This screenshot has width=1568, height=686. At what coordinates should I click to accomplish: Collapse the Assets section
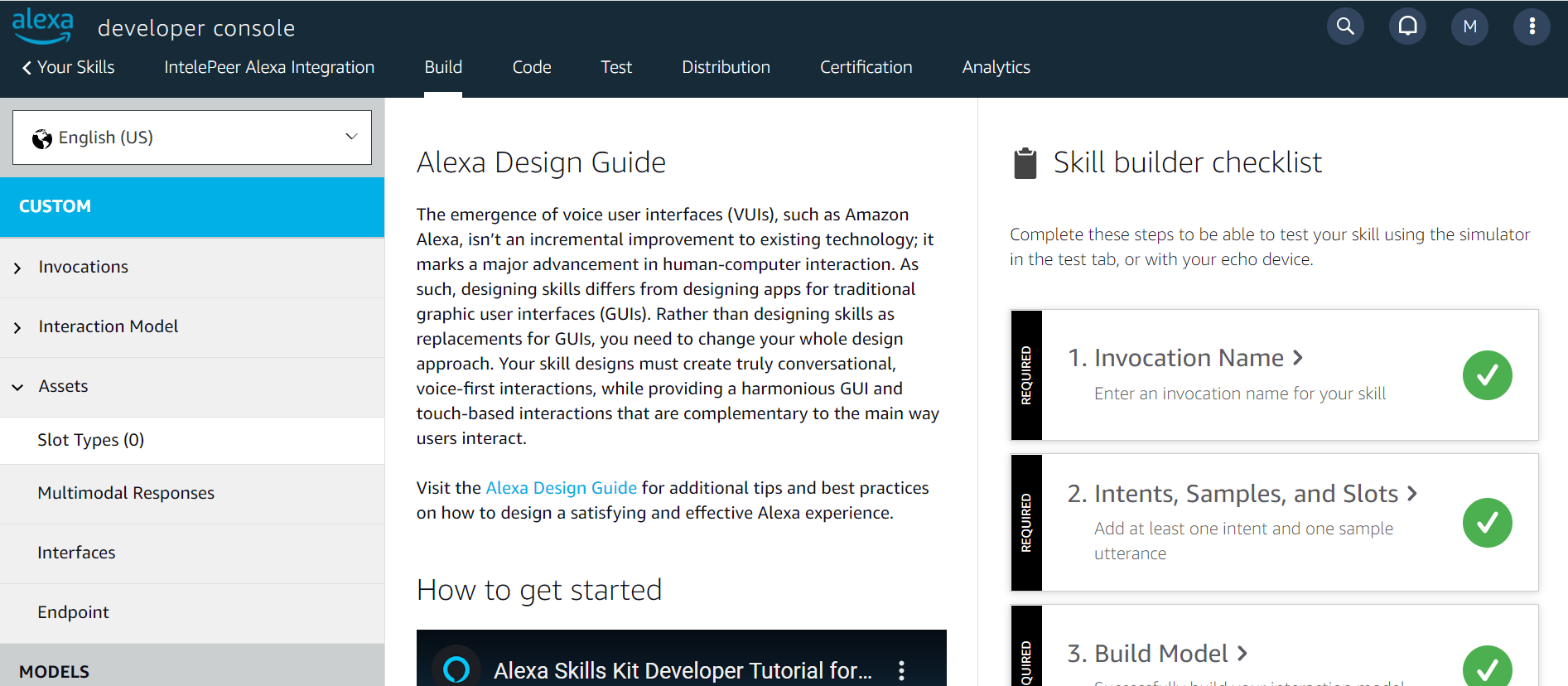coord(192,387)
